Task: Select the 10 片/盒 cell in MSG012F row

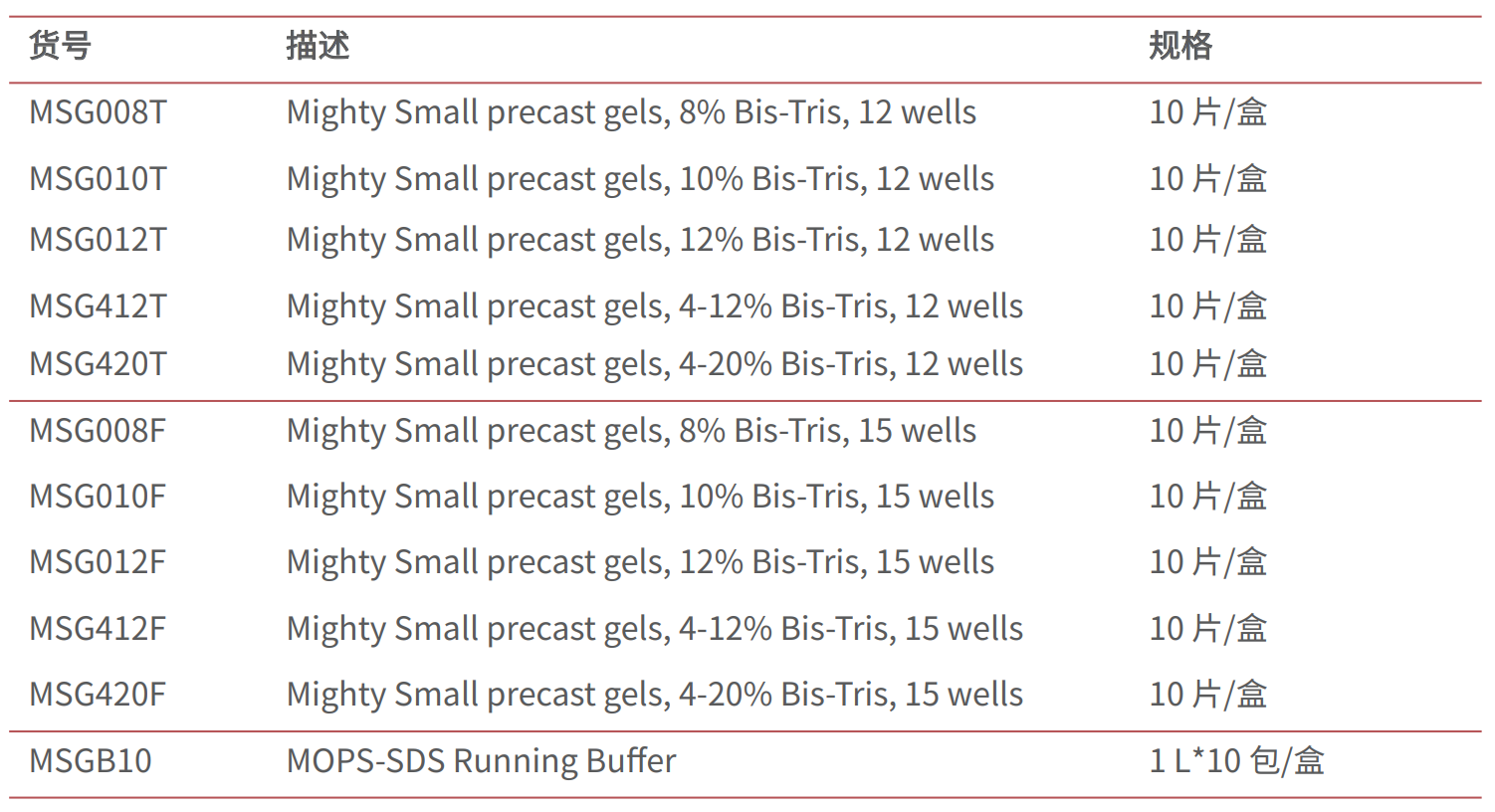Action: [1207, 562]
